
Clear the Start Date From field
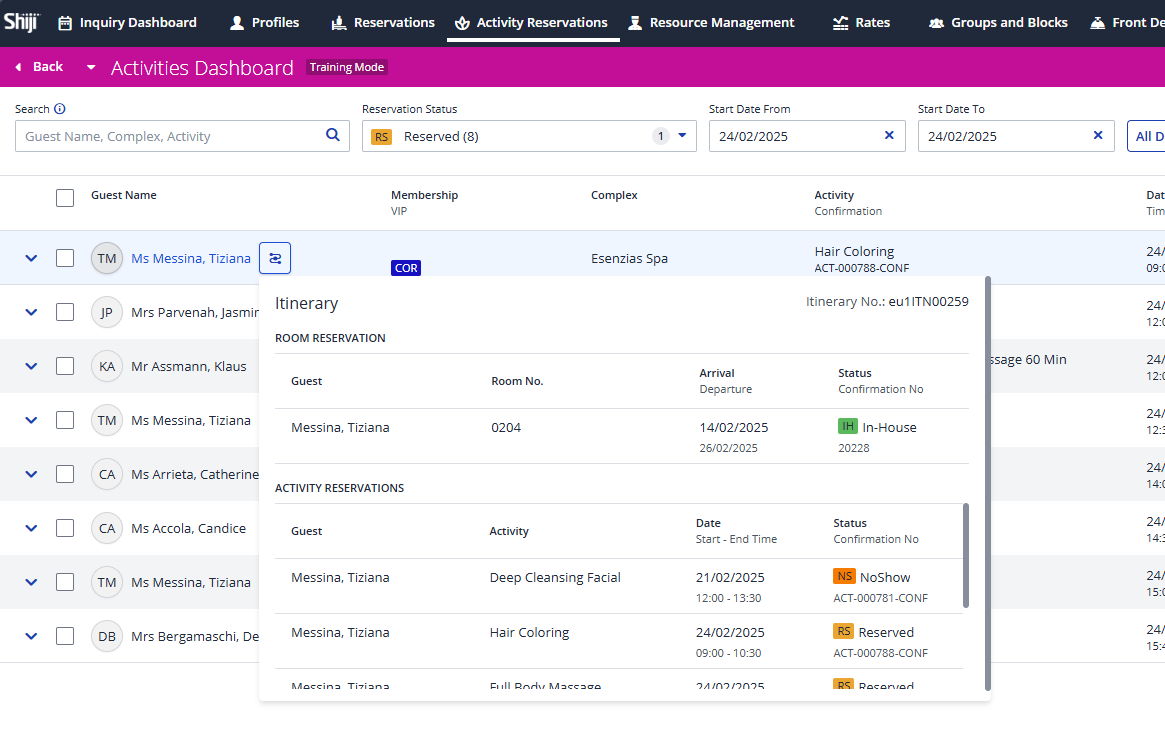tap(889, 136)
